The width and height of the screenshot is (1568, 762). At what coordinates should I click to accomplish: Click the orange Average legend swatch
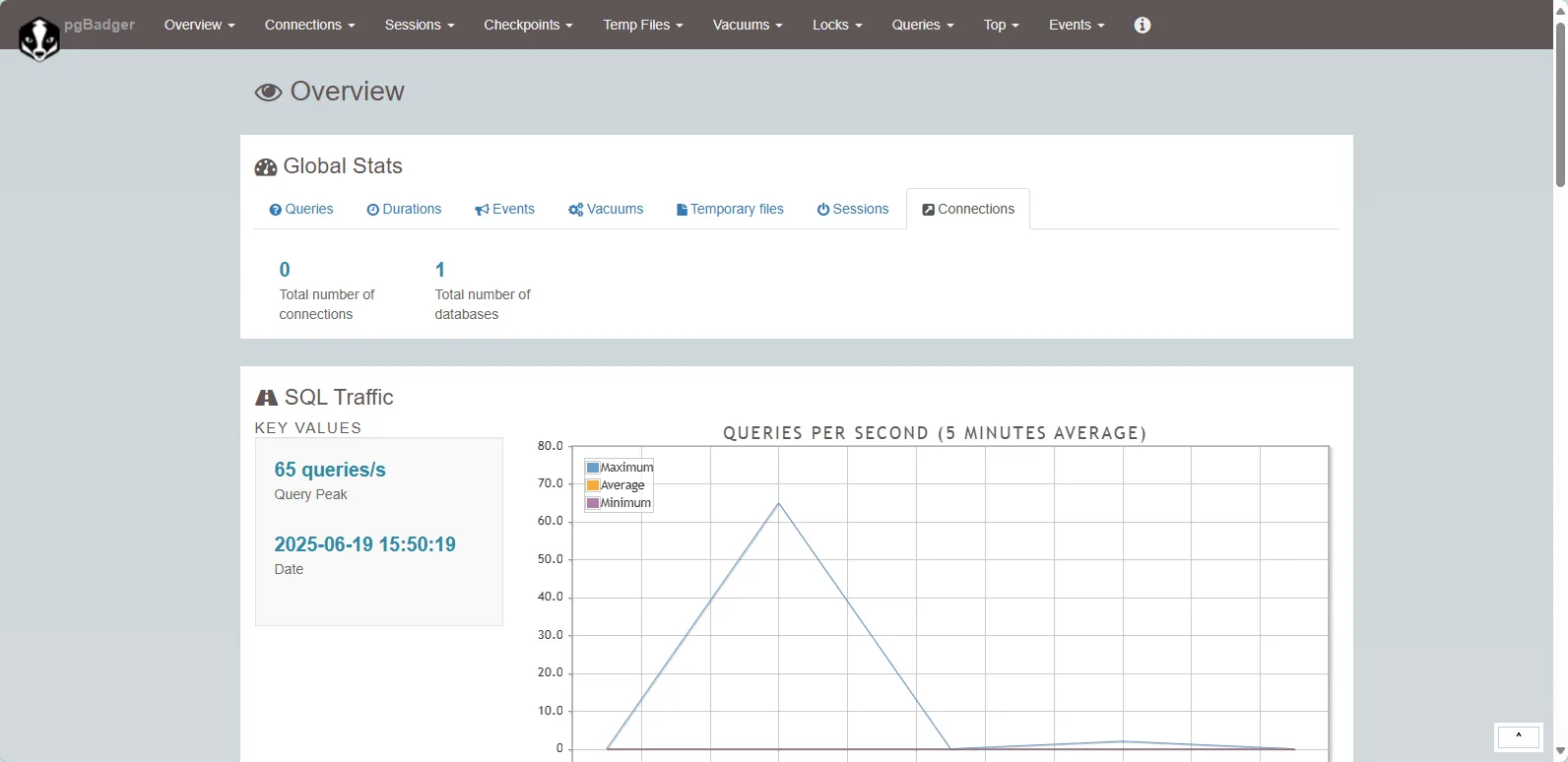[x=593, y=485]
